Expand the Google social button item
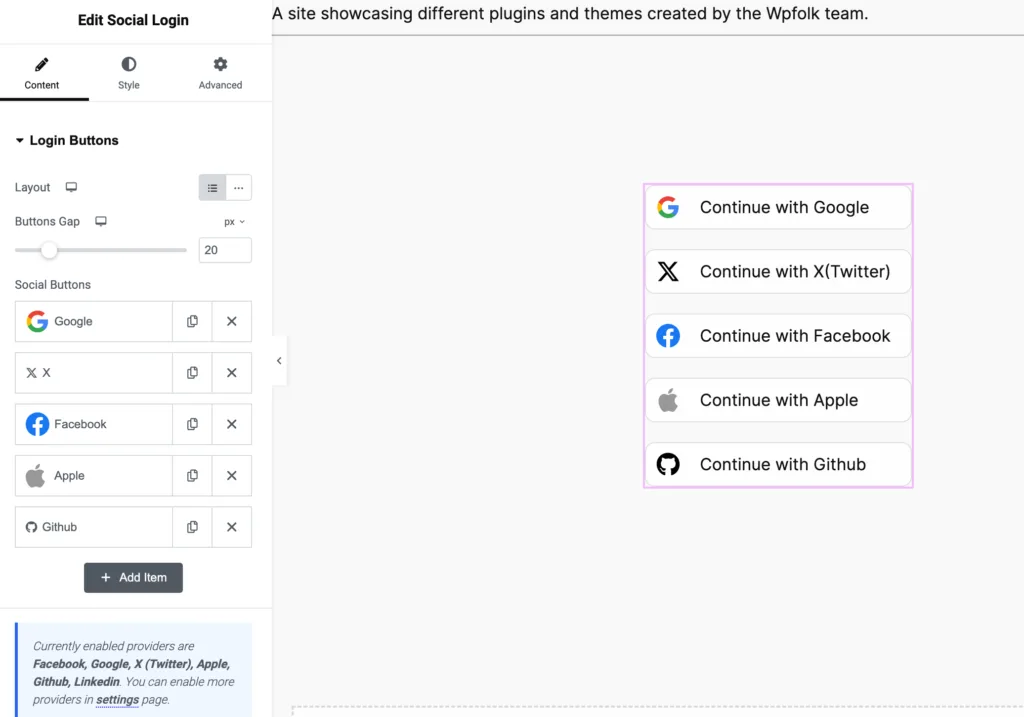 pos(93,321)
